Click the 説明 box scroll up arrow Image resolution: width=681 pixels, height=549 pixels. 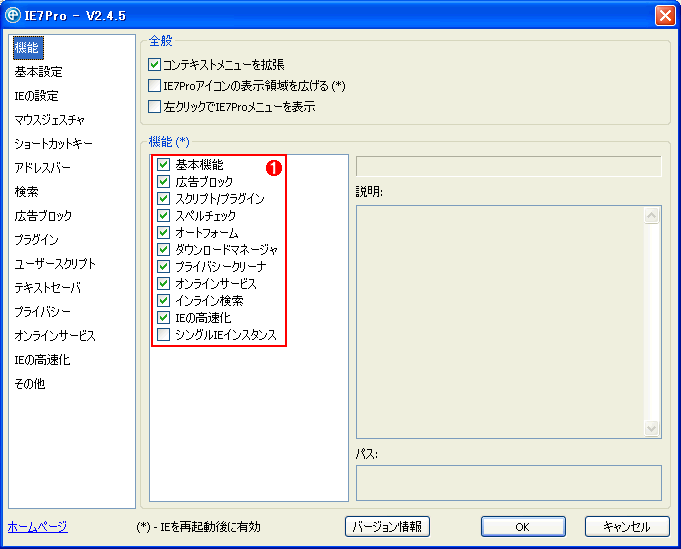651,215
